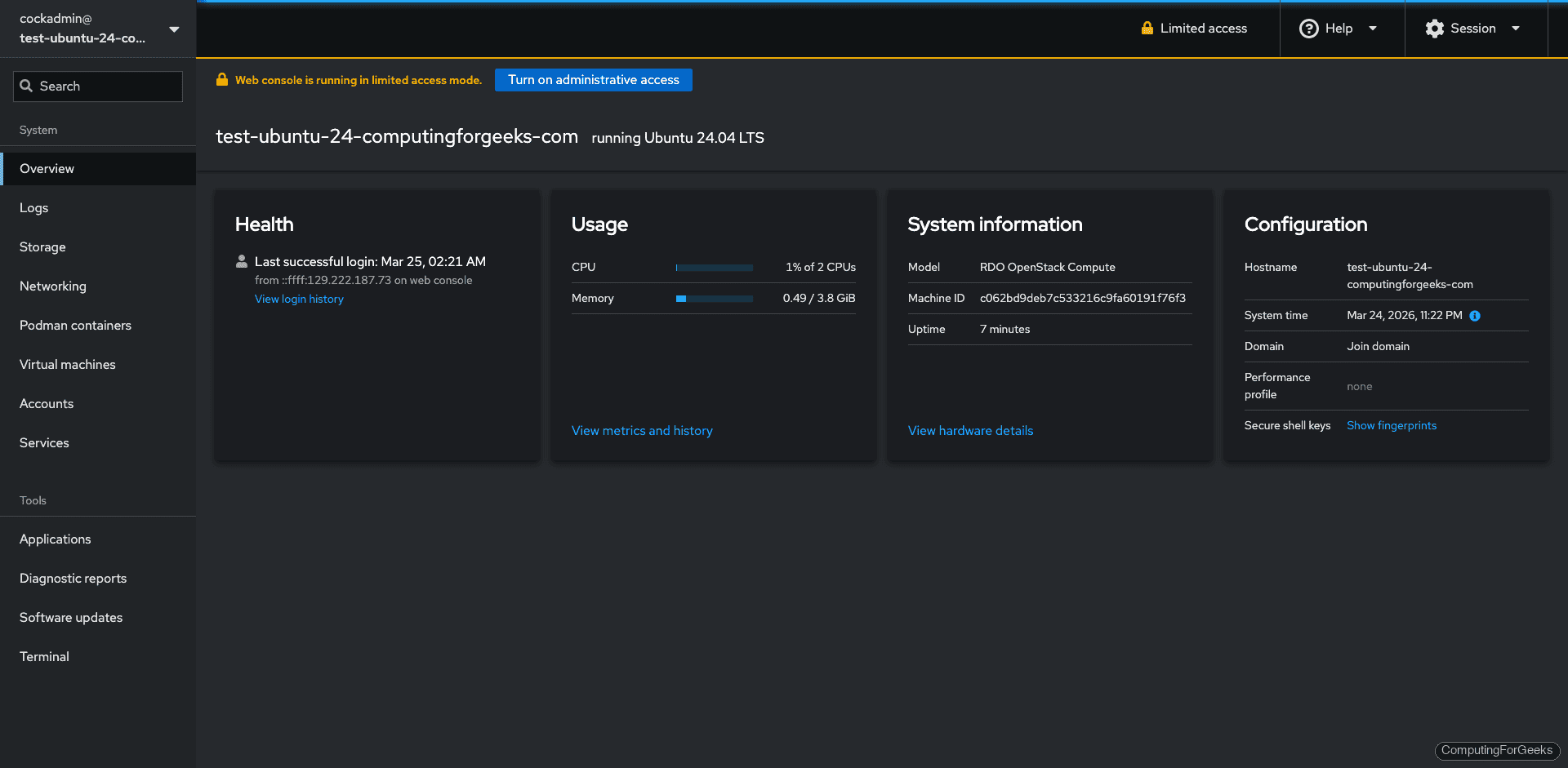Click the info icon next to System time

(x=1475, y=316)
